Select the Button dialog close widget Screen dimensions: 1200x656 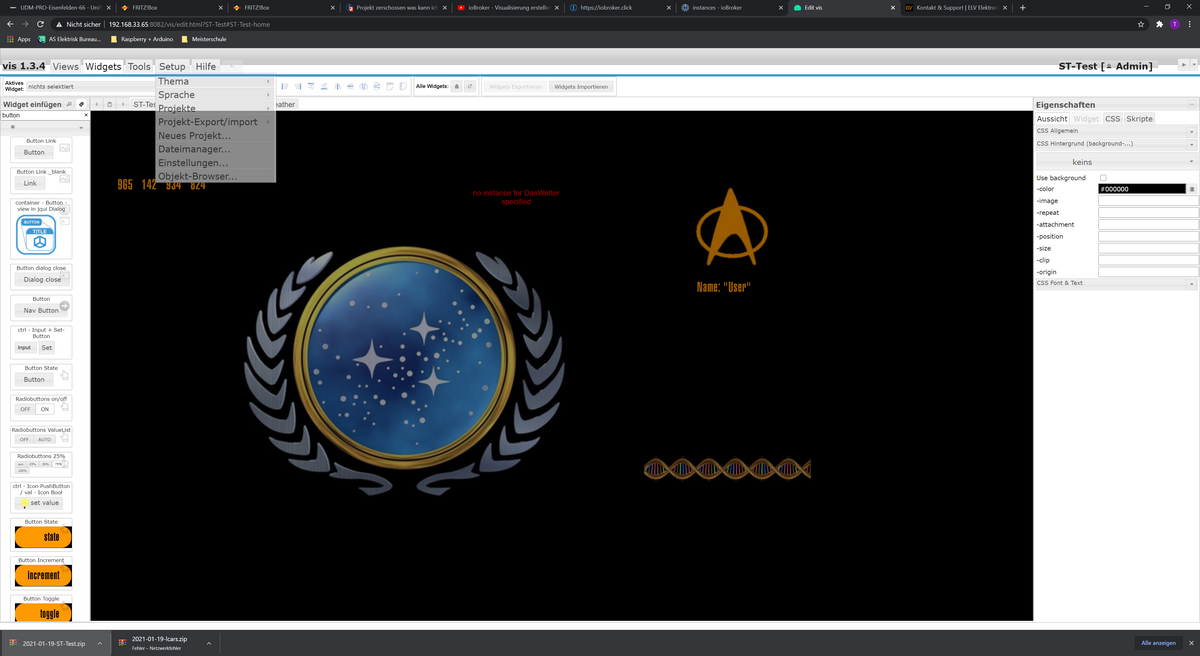(x=42, y=275)
